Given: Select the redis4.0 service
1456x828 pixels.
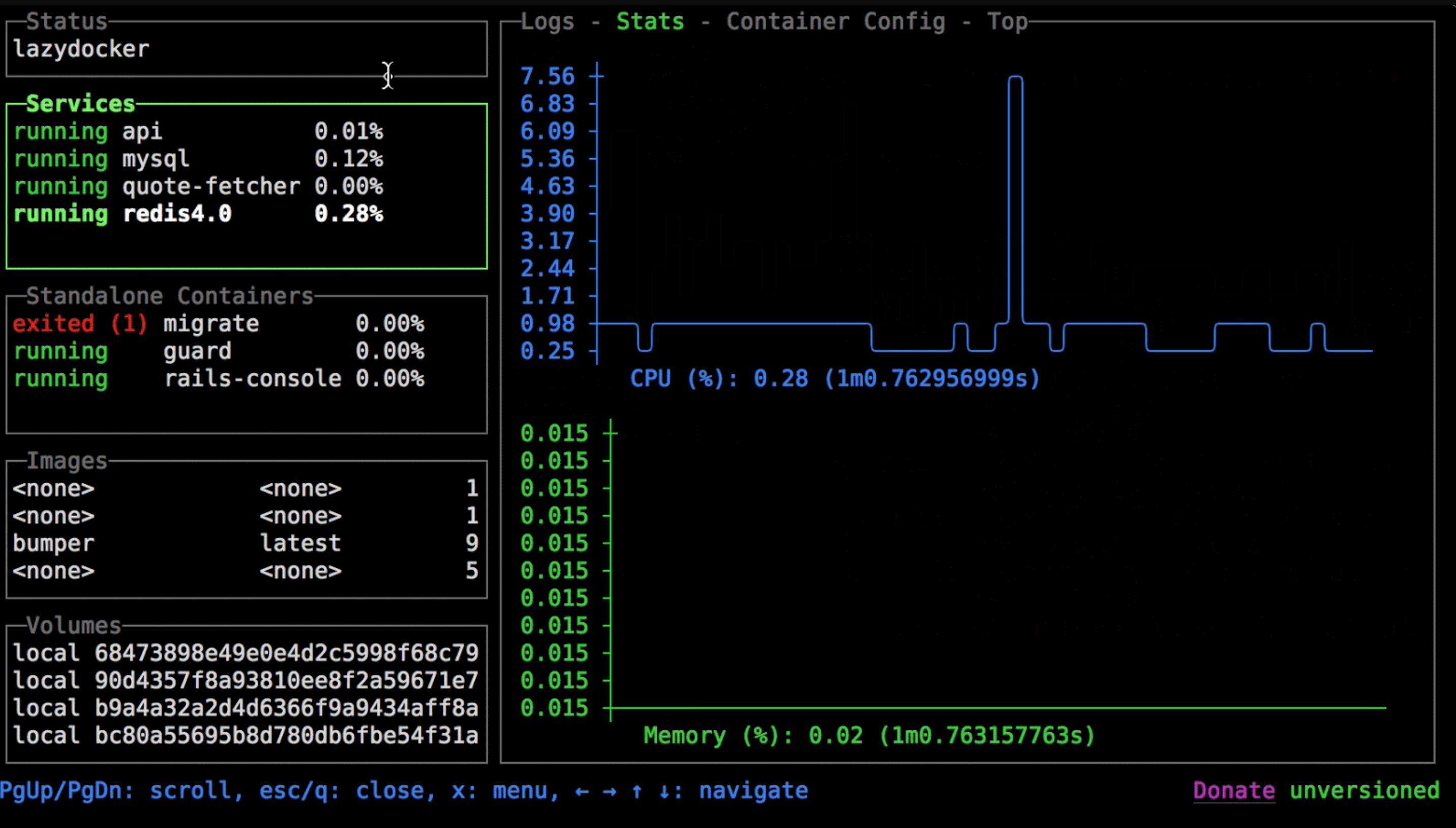Looking at the screenshot, I should [177, 214].
